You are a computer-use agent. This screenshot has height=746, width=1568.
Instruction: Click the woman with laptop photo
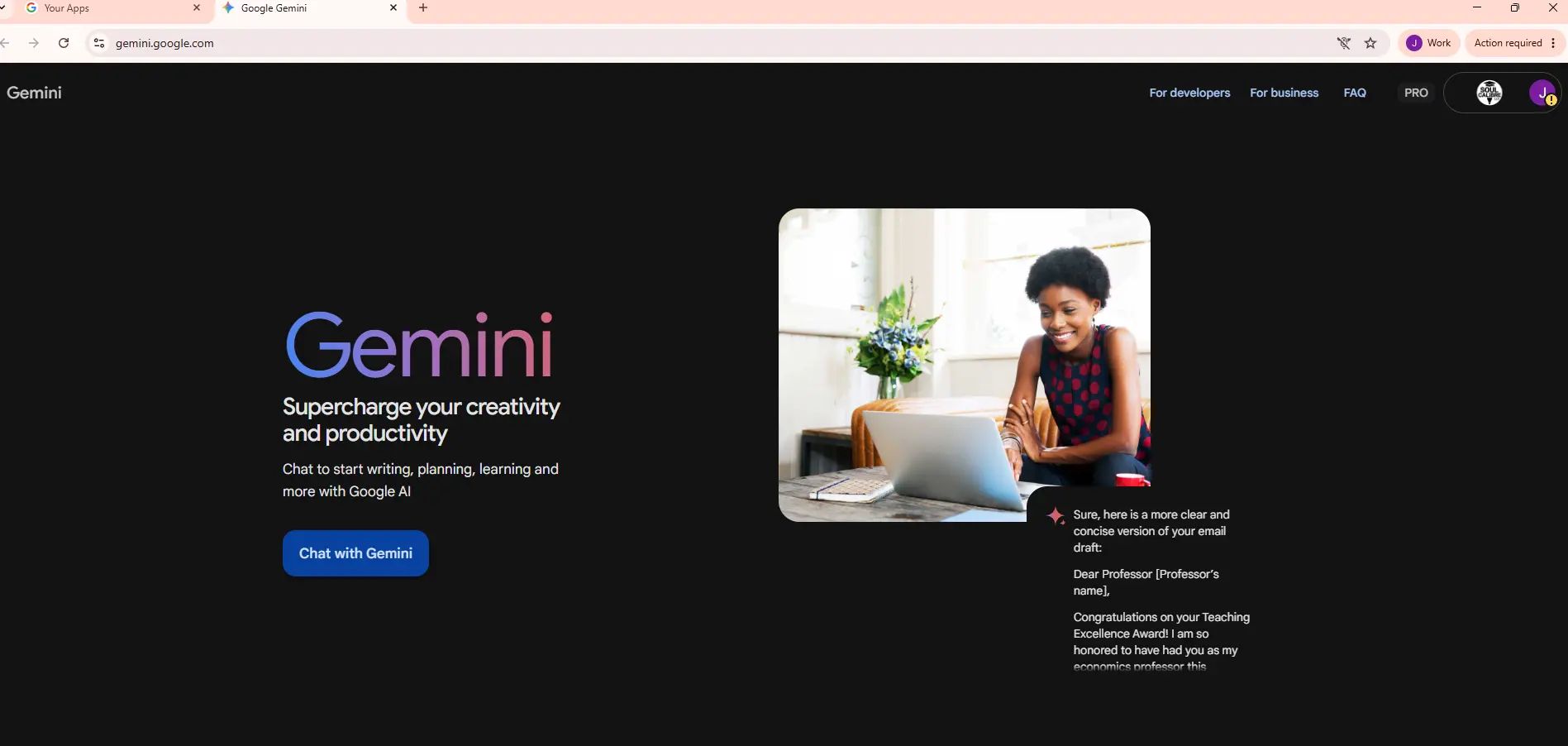click(x=965, y=365)
